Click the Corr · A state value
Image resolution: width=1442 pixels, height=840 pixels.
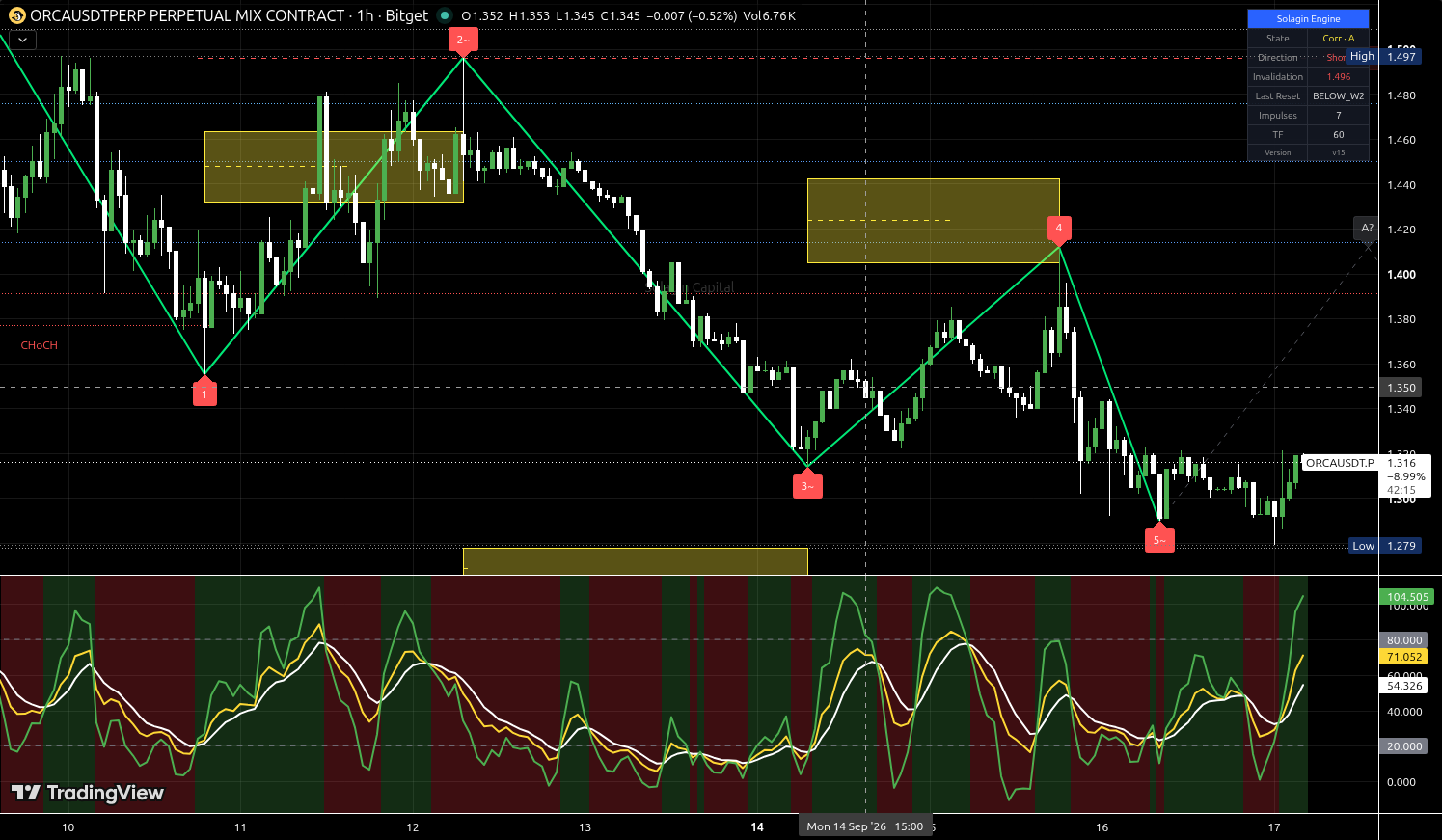pos(1338,39)
